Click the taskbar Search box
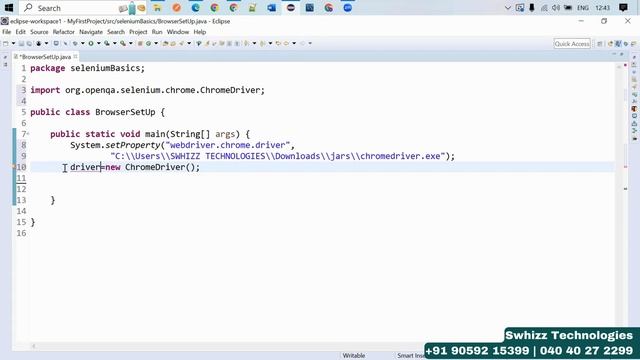Screen dimensions: 640x360 84,8
